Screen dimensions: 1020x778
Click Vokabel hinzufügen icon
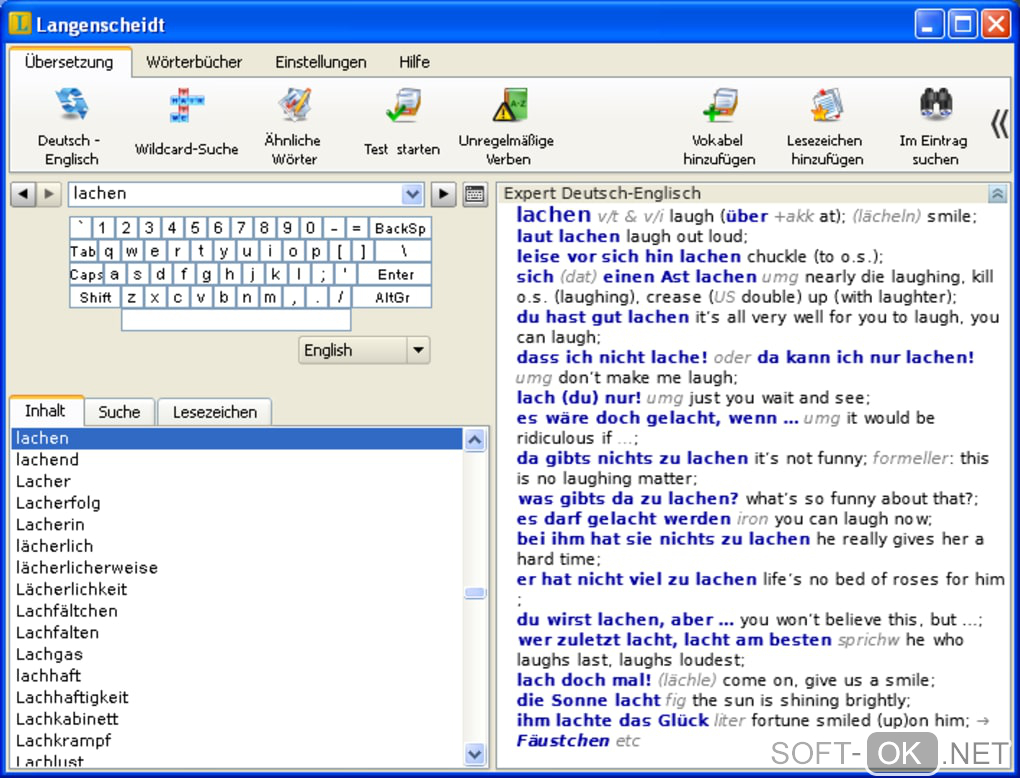coord(719,105)
